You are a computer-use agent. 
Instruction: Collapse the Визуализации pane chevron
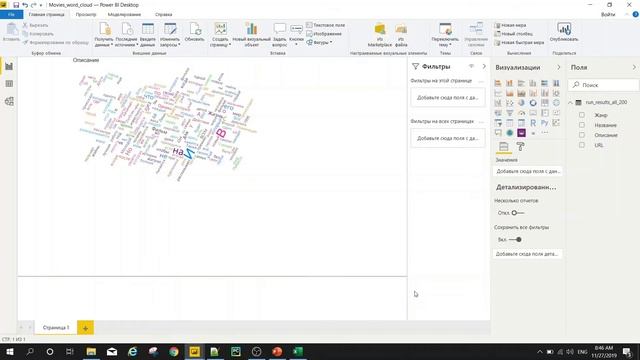(x=559, y=67)
